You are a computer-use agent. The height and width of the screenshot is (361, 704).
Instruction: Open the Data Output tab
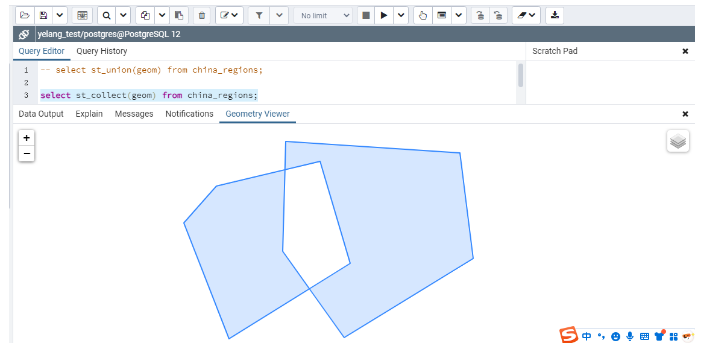(41, 114)
